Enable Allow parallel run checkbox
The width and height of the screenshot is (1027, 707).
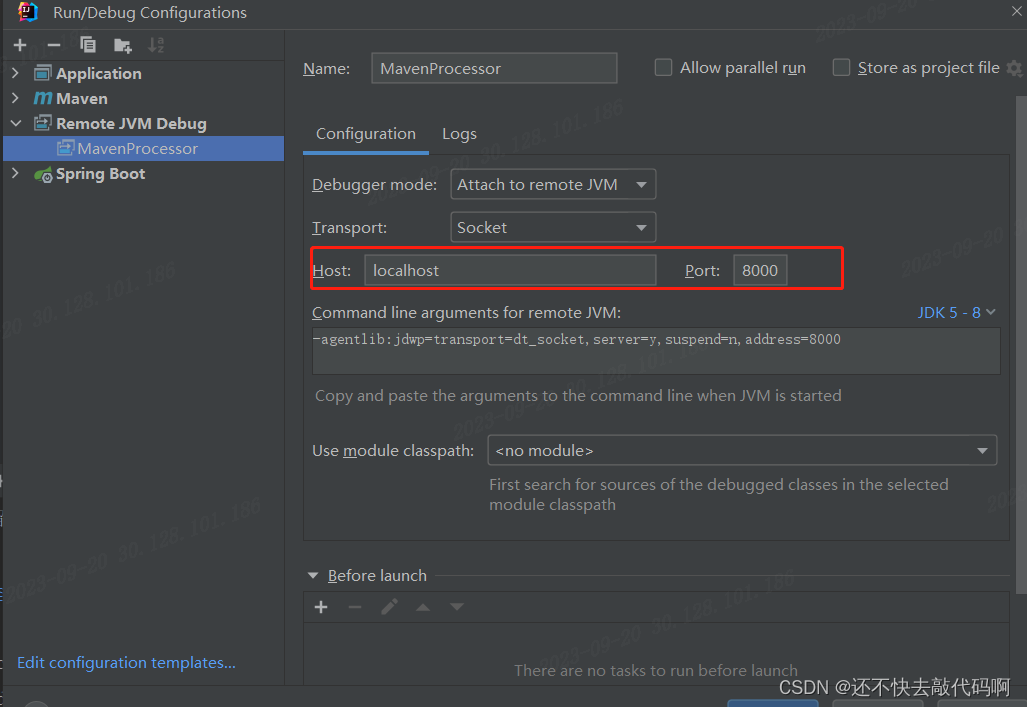point(663,67)
